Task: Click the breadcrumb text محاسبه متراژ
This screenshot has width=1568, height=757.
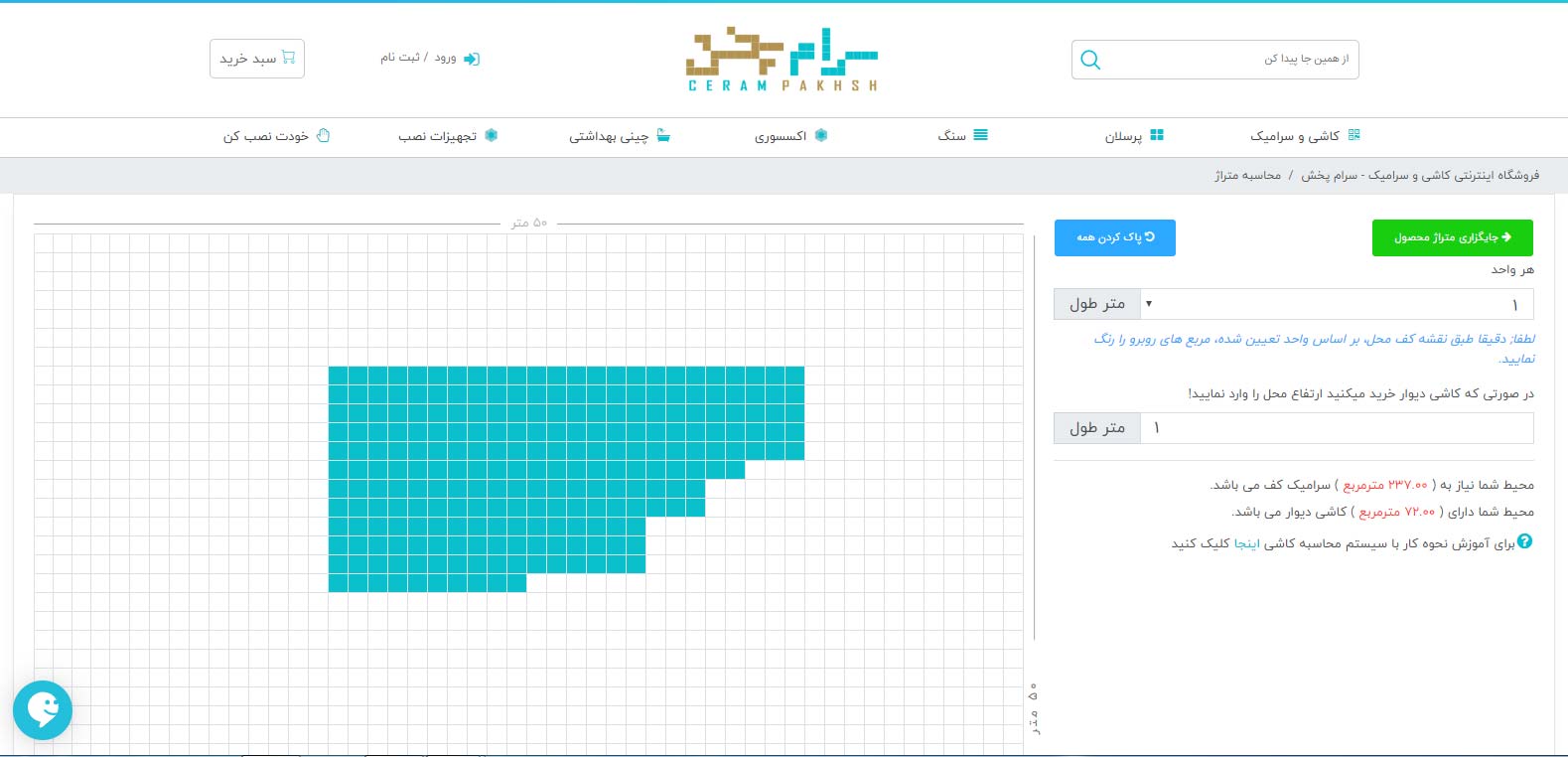Action: point(1247,175)
